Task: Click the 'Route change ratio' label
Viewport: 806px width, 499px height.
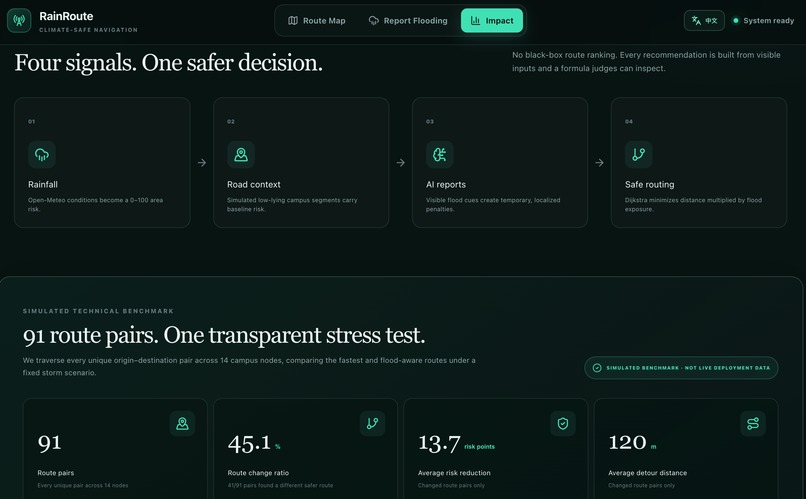Action: (258, 473)
